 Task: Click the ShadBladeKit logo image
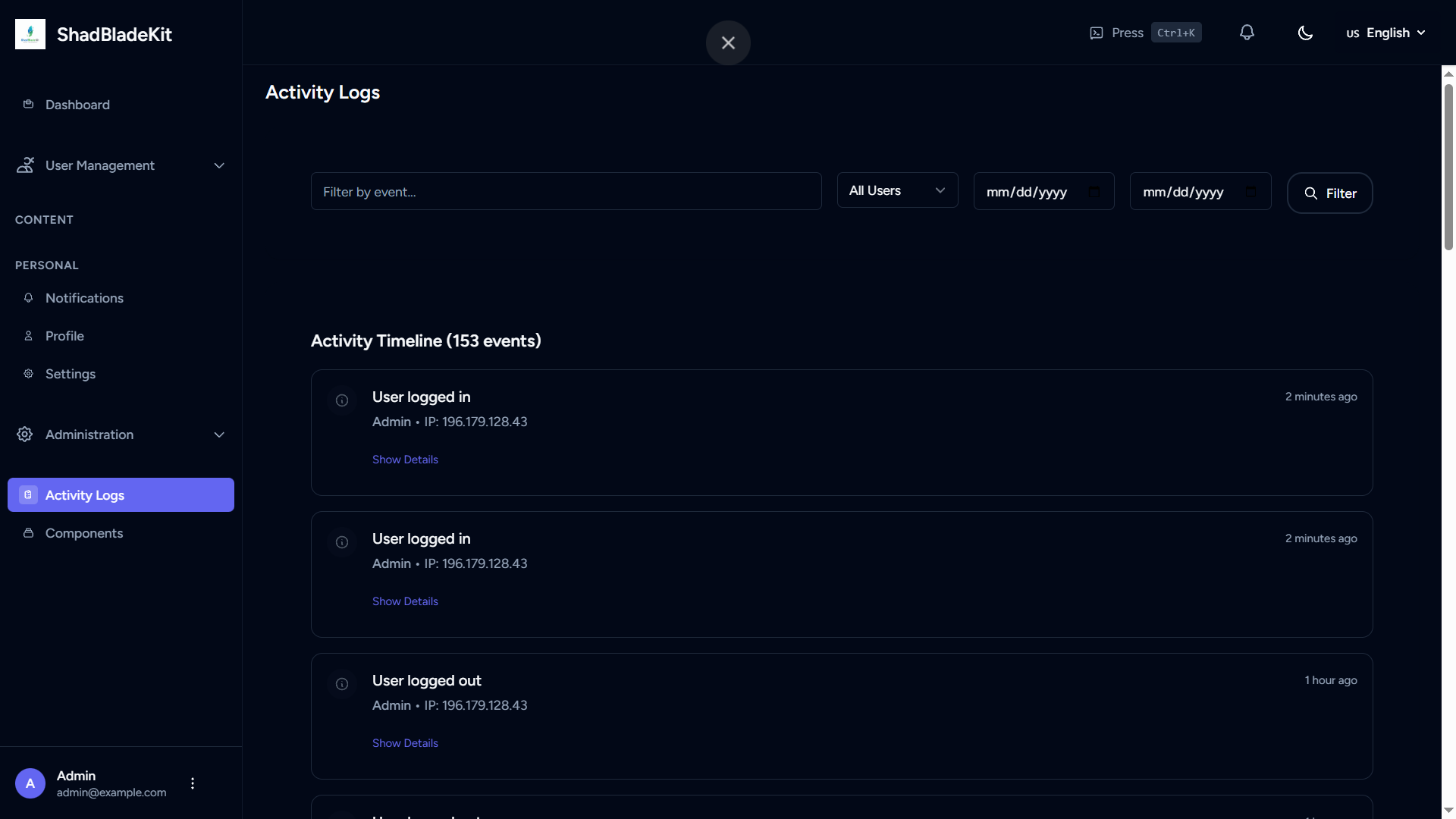coord(30,34)
